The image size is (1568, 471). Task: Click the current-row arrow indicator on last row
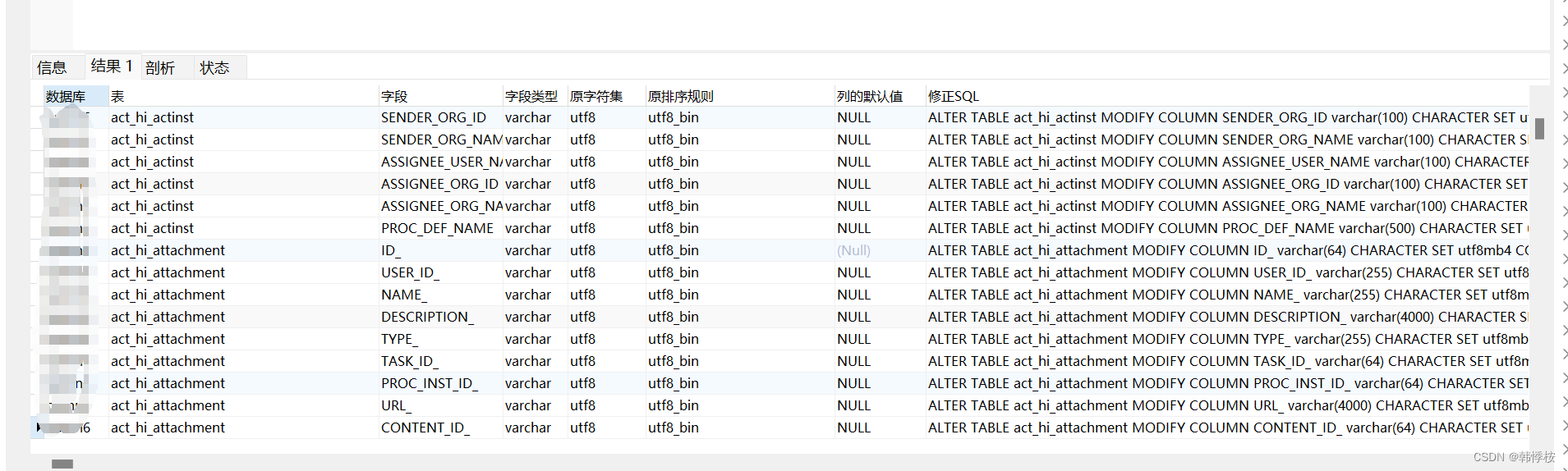click(x=38, y=428)
